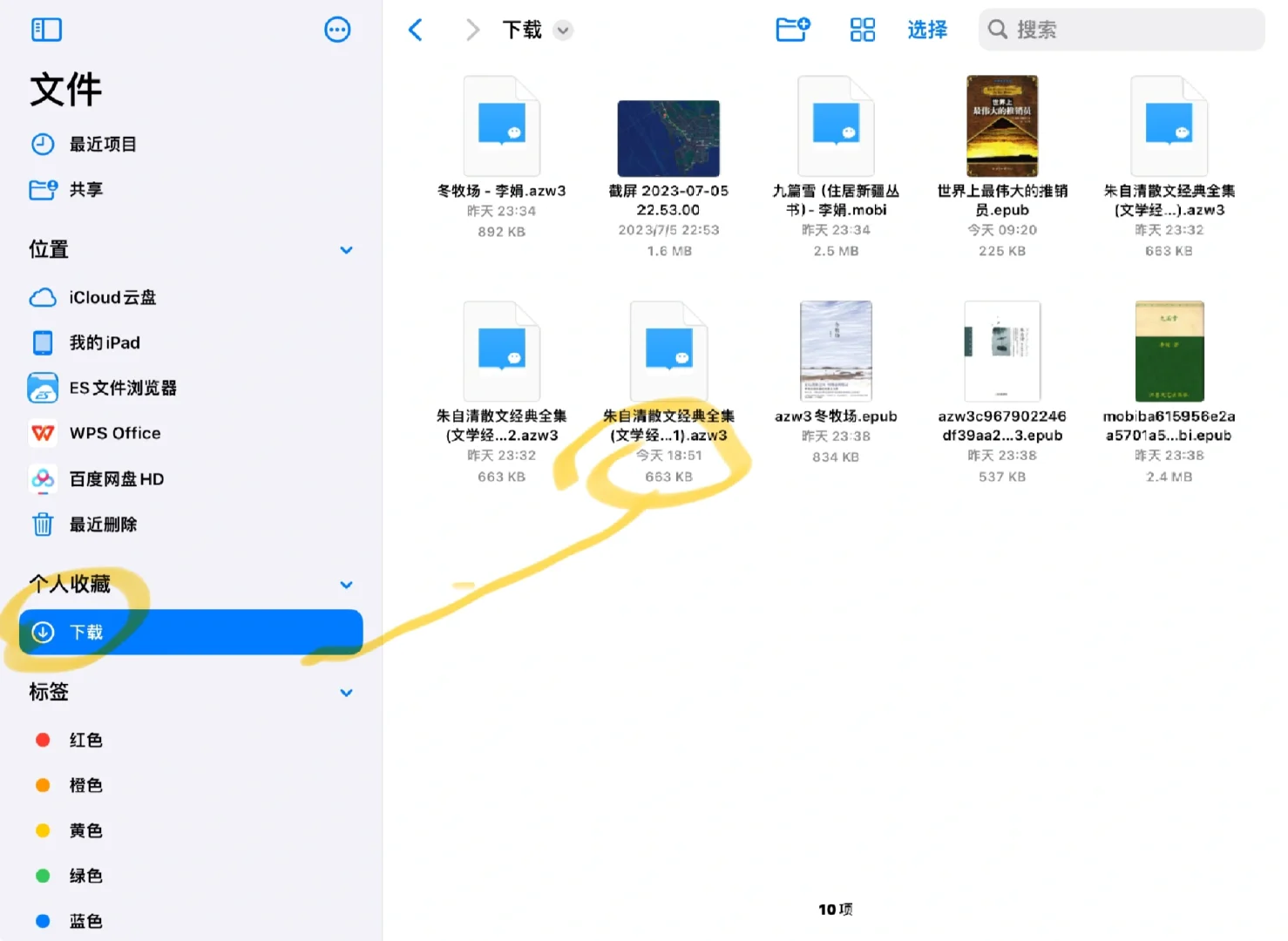Screen dimensions: 1288x941
Task: Switch view mode with the grid icon
Action: pyautogui.click(x=862, y=30)
